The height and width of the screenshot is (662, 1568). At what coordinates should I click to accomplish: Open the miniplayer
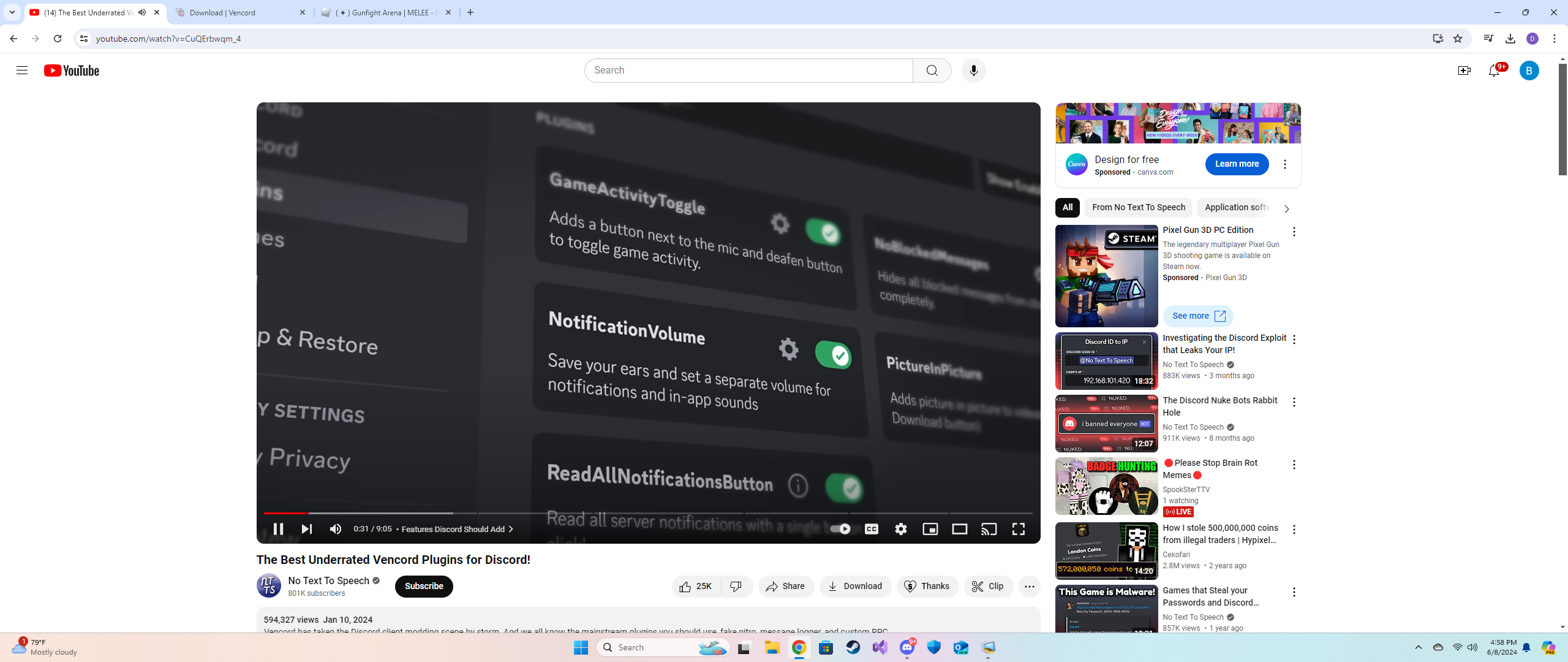930,529
